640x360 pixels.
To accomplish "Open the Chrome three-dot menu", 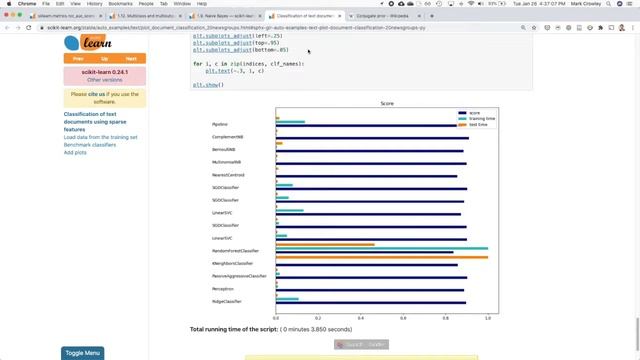I will click(x=633, y=28).
